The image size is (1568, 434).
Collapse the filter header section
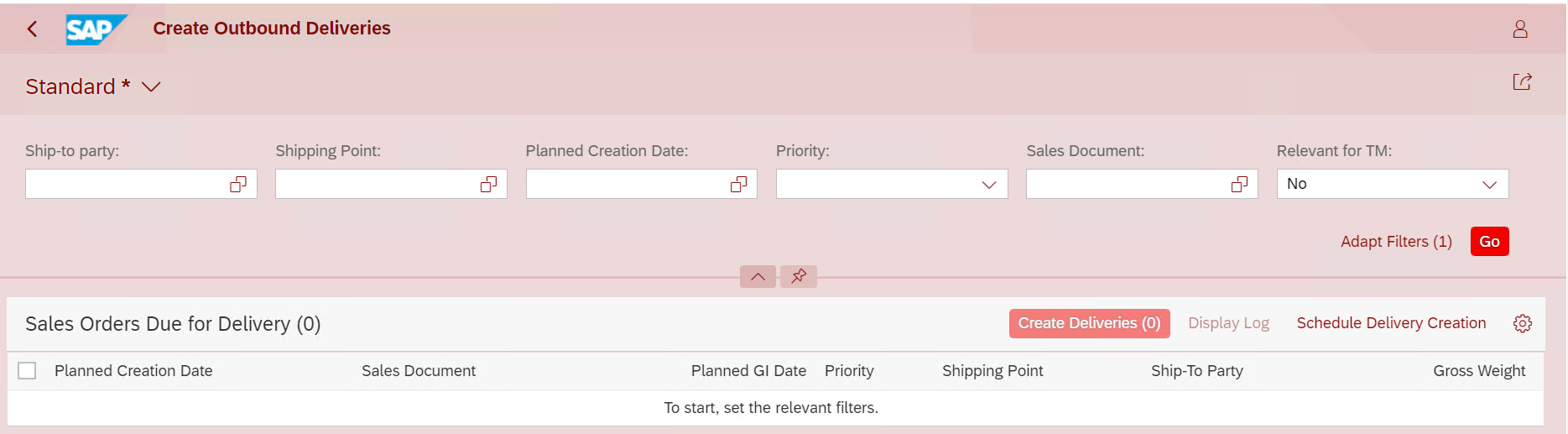pos(758,276)
